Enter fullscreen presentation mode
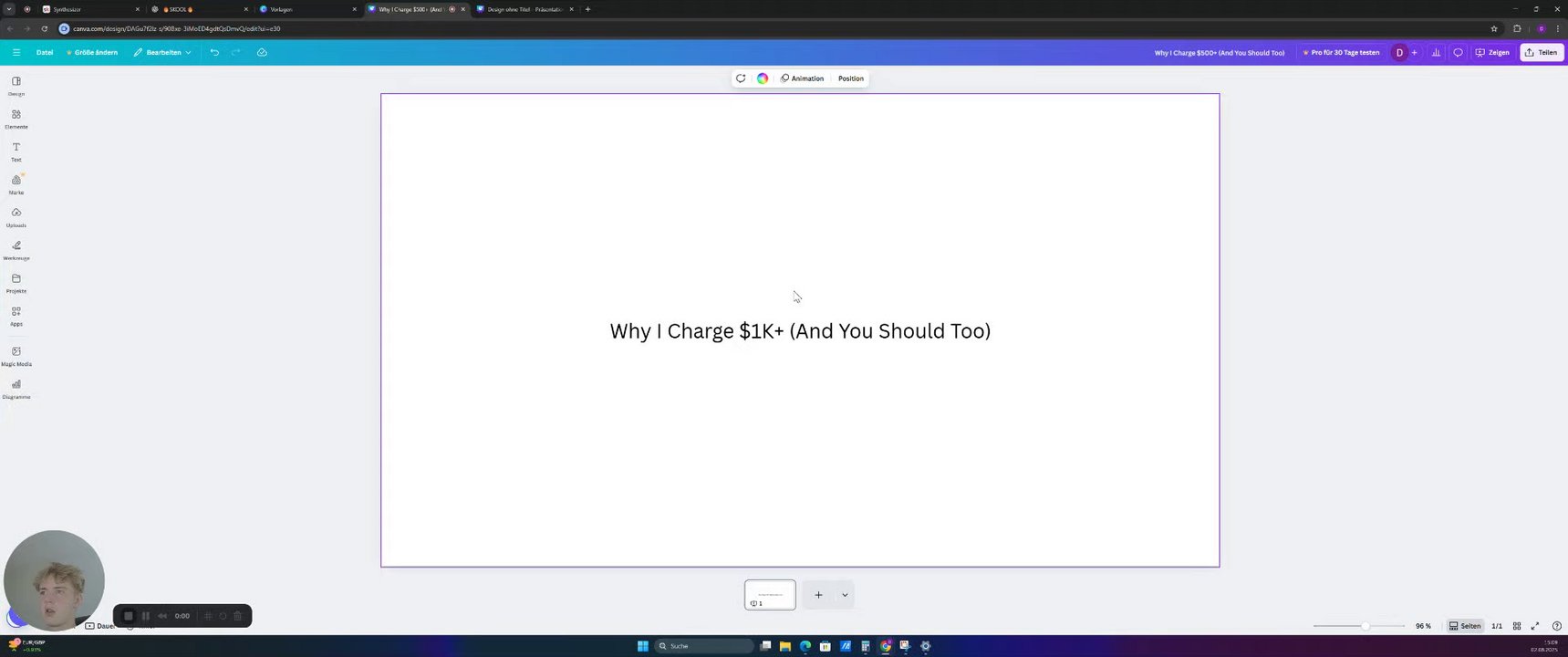This screenshot has width=1568, height=657. pyautogui.click(x=1535, y=626)
